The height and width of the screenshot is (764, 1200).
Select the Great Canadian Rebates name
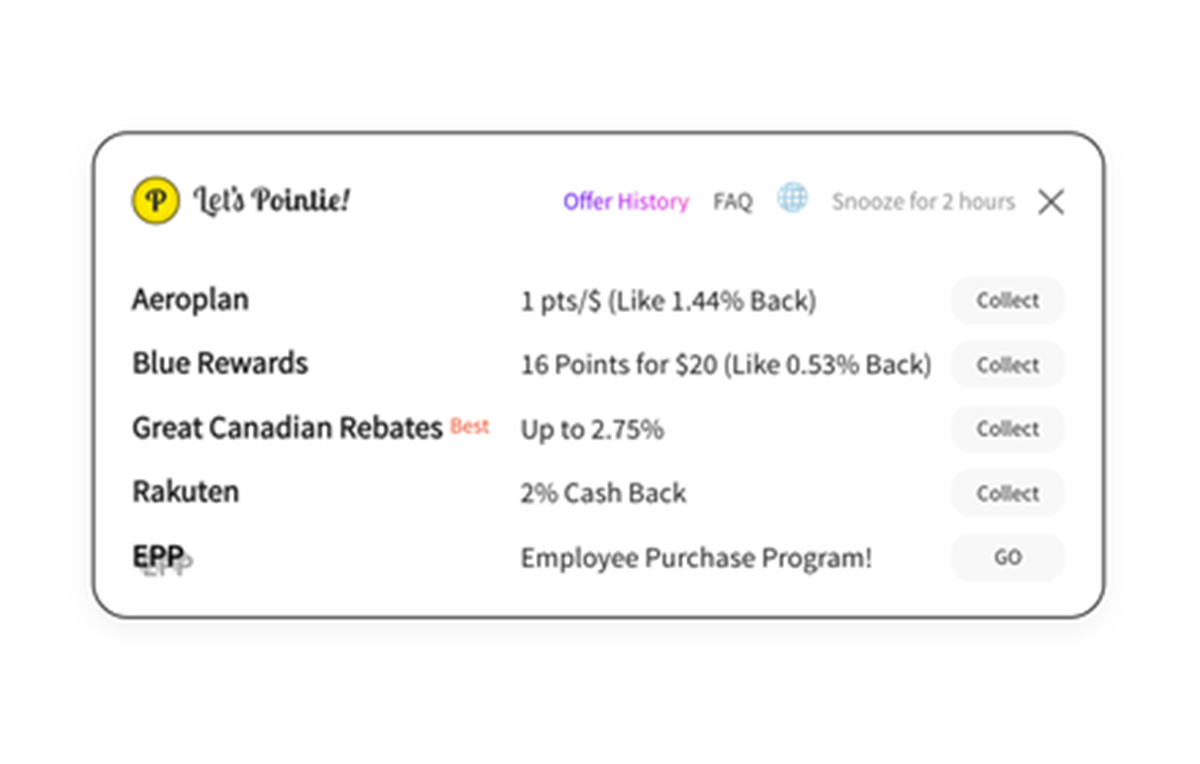tap(287, 428)
